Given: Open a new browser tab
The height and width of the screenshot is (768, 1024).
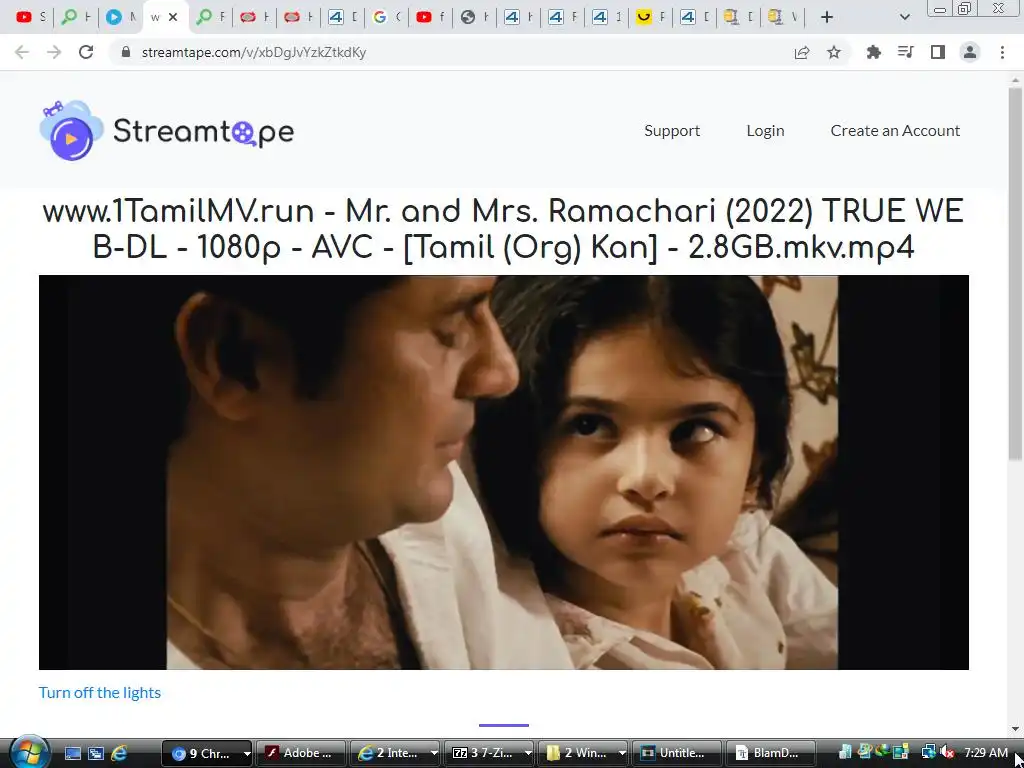Looking at the screenshot, I should 827,17.
